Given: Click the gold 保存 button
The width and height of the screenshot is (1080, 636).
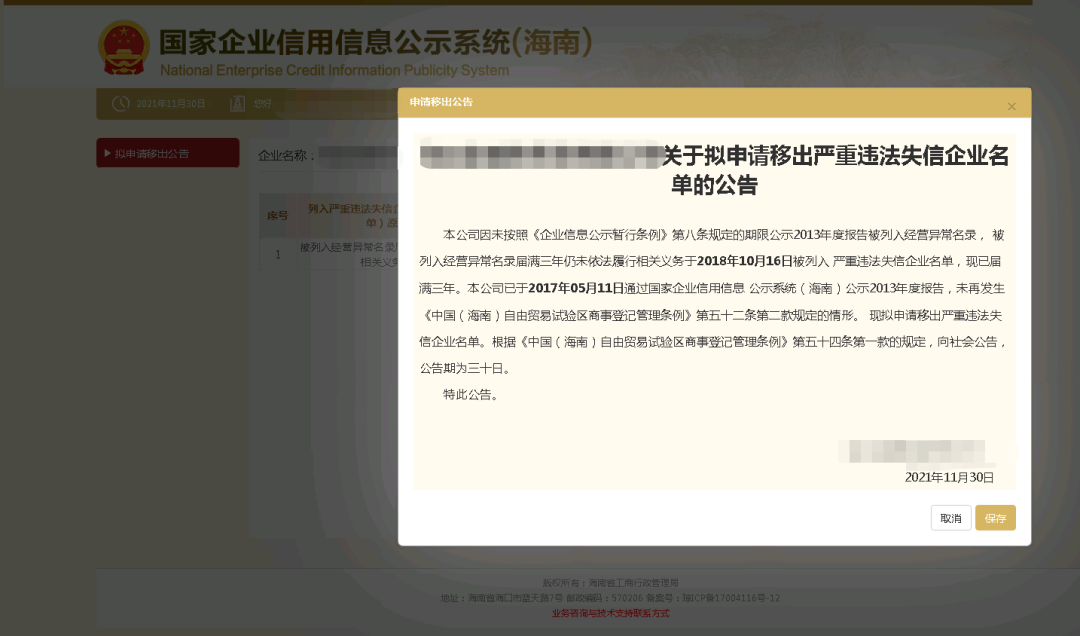Looking at the screenshot, I should pos(995,517).
